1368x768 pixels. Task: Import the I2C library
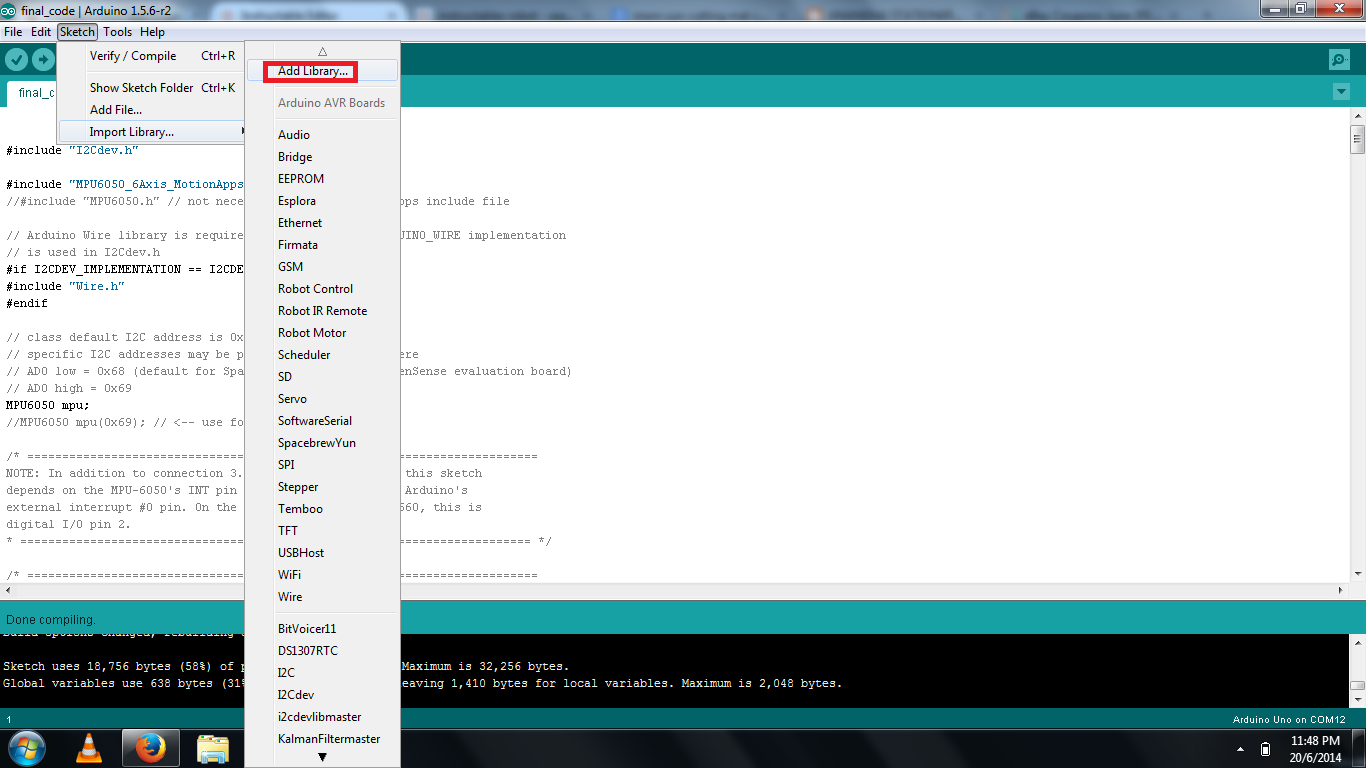[x=322, y=673]
